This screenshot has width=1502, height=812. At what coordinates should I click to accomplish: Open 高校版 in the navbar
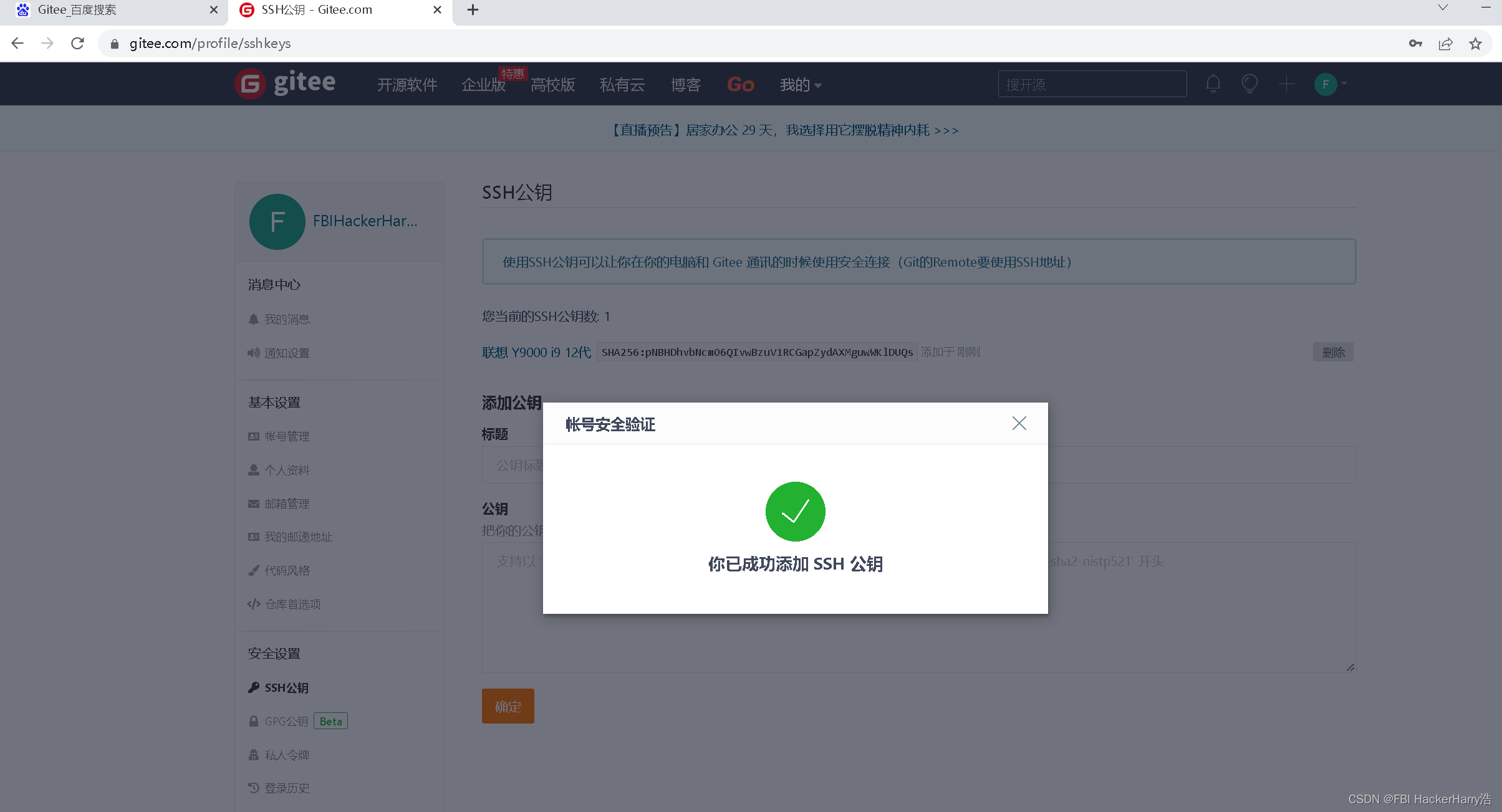(x=552, y=85)
